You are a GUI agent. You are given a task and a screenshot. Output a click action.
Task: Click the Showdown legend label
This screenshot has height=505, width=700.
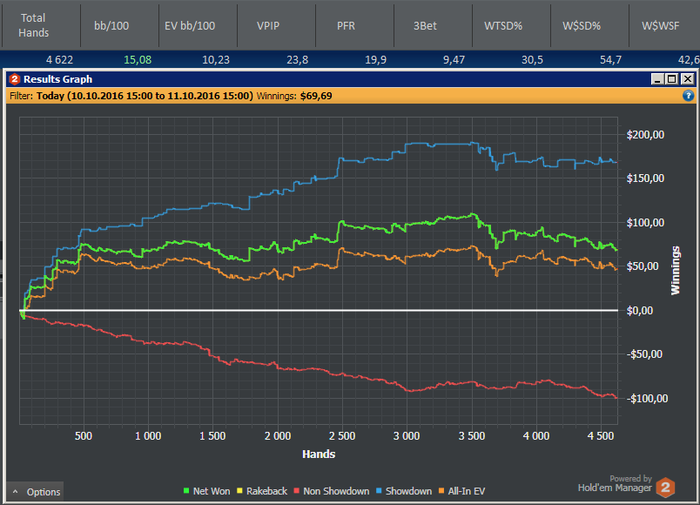coord(408,491)
